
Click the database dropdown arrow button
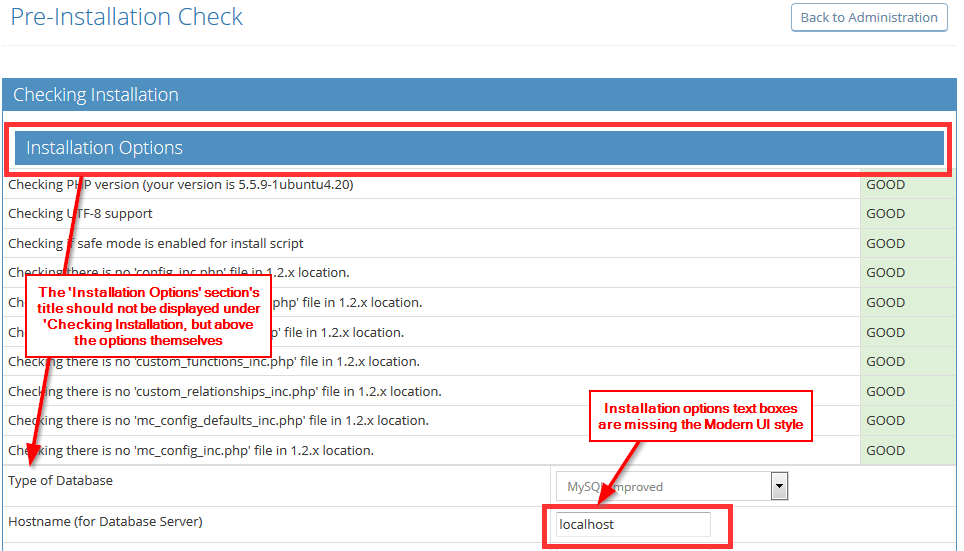[779, 487]
